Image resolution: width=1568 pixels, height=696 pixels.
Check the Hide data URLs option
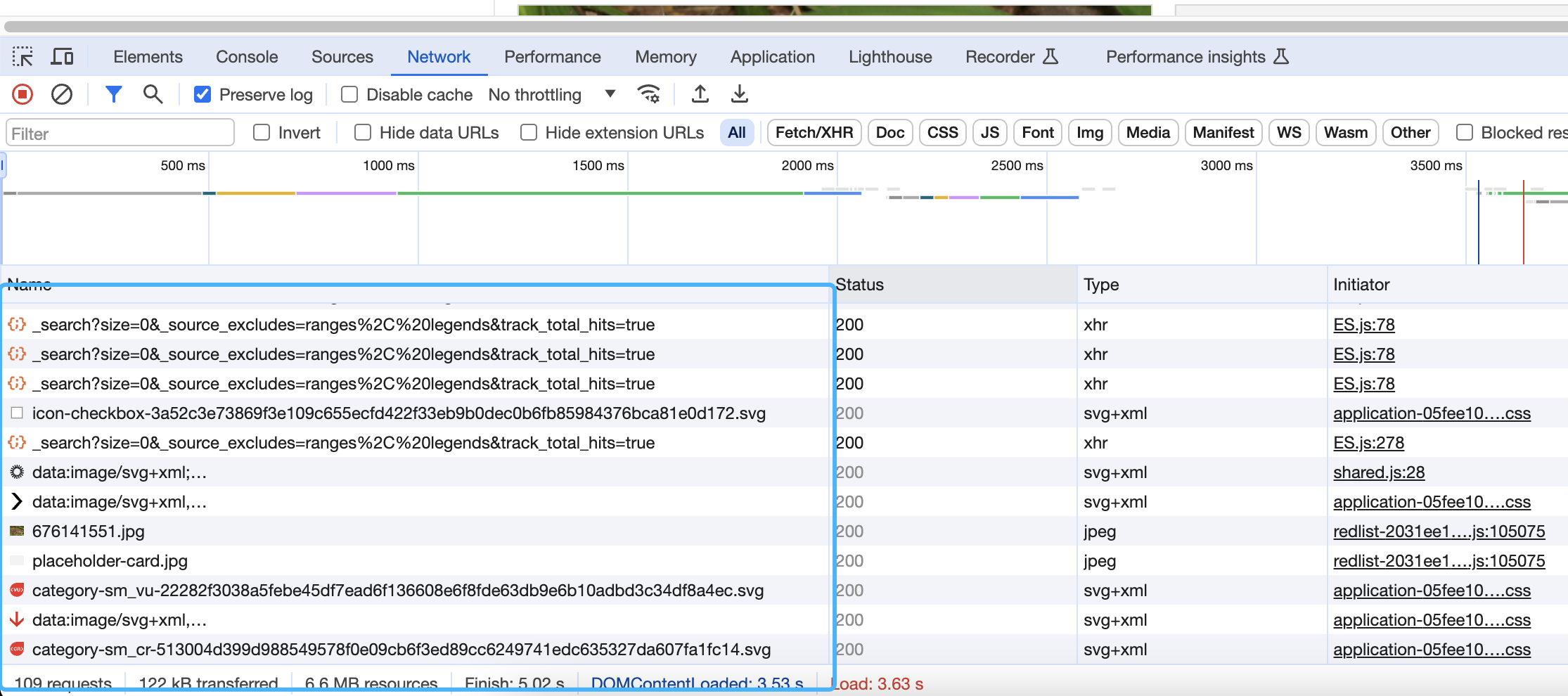[363, 133]
